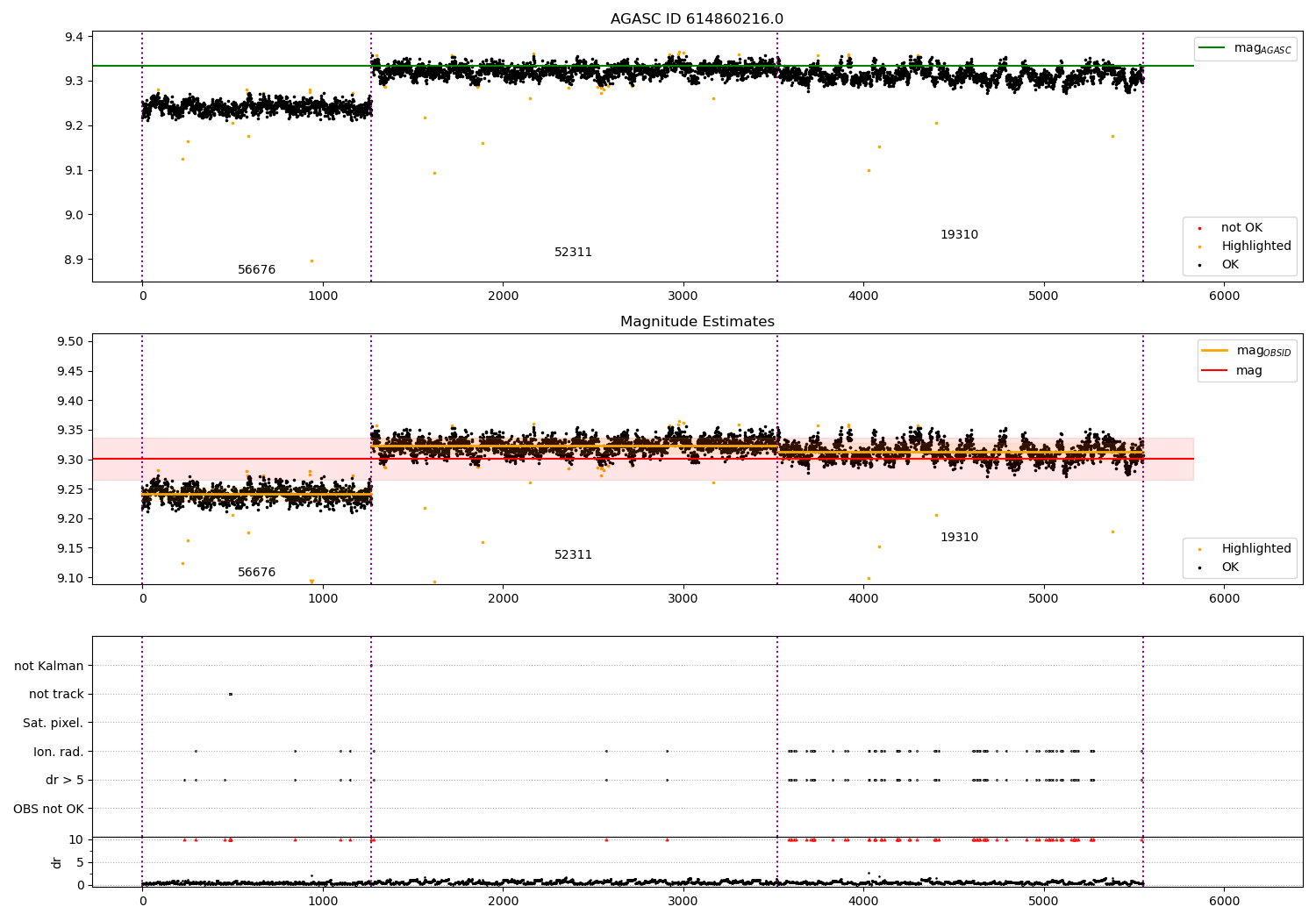Click the obsid label '56676' in the Magnitude Estimates plot
Viewport: 1316px width, 921px height.
click(256, 573)
